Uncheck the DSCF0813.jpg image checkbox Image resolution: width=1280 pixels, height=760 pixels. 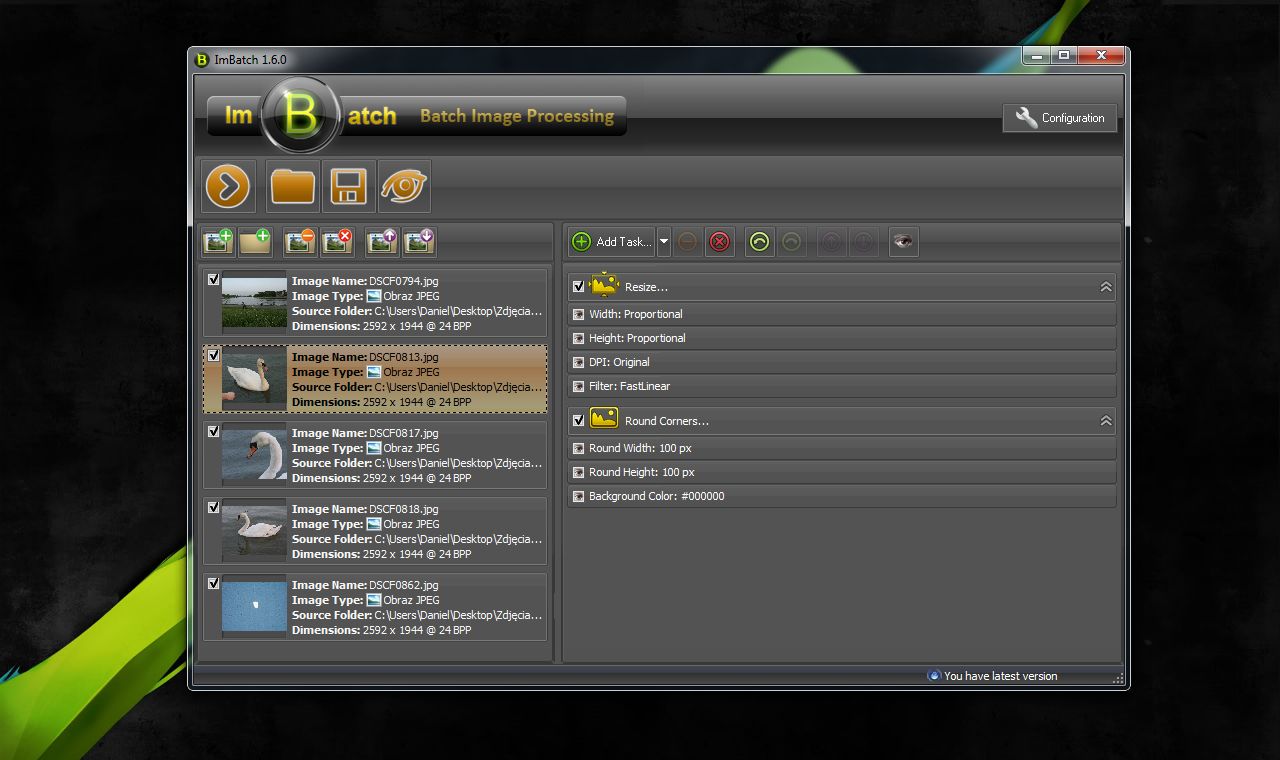click(x=213, y=355)
